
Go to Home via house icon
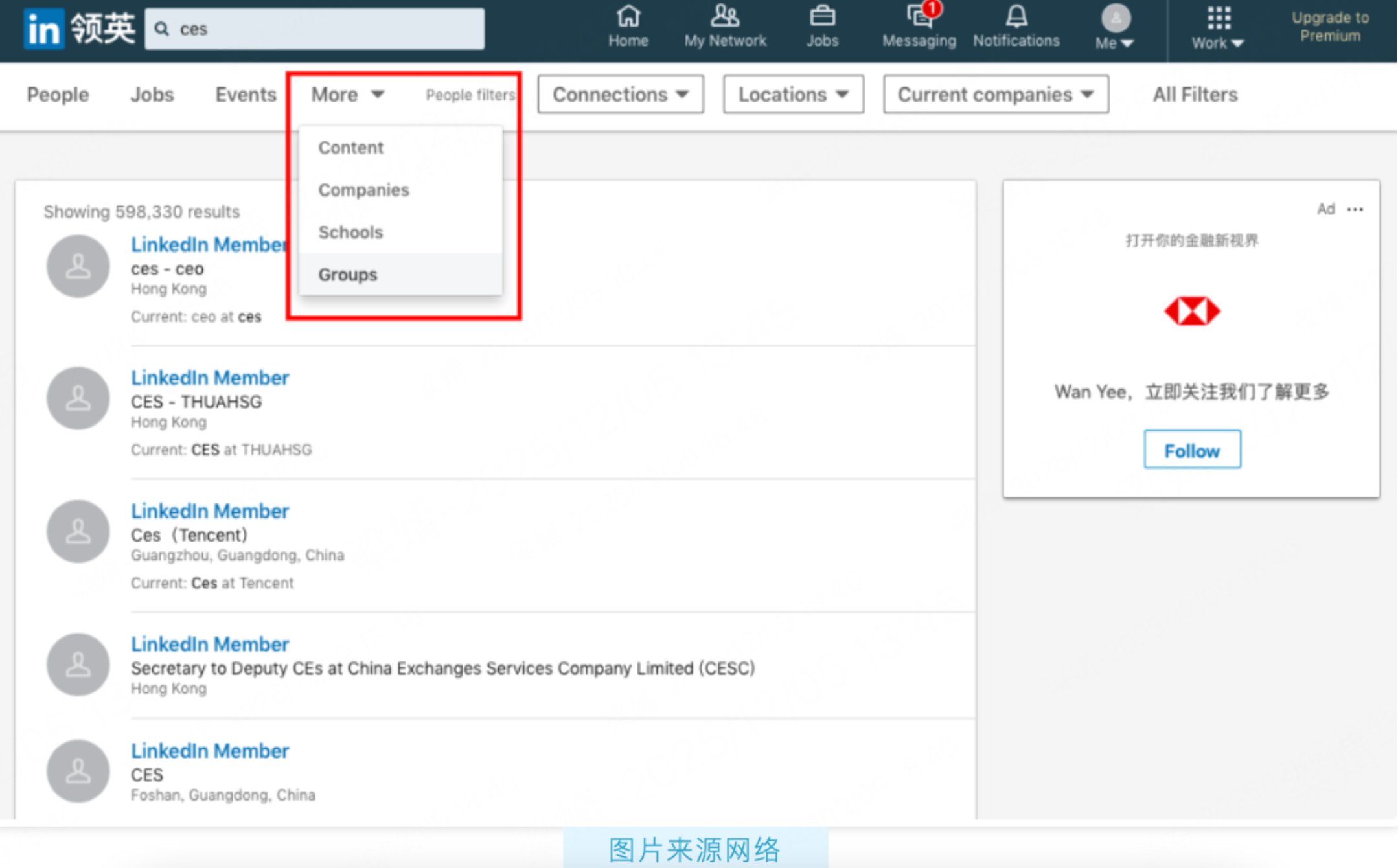[628, 17]
